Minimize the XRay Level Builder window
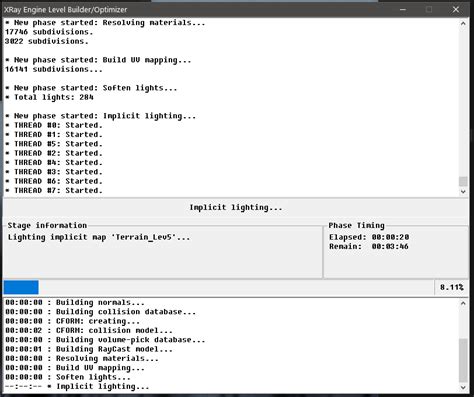This screenshot has height=397, width=474. click(403, 9)
